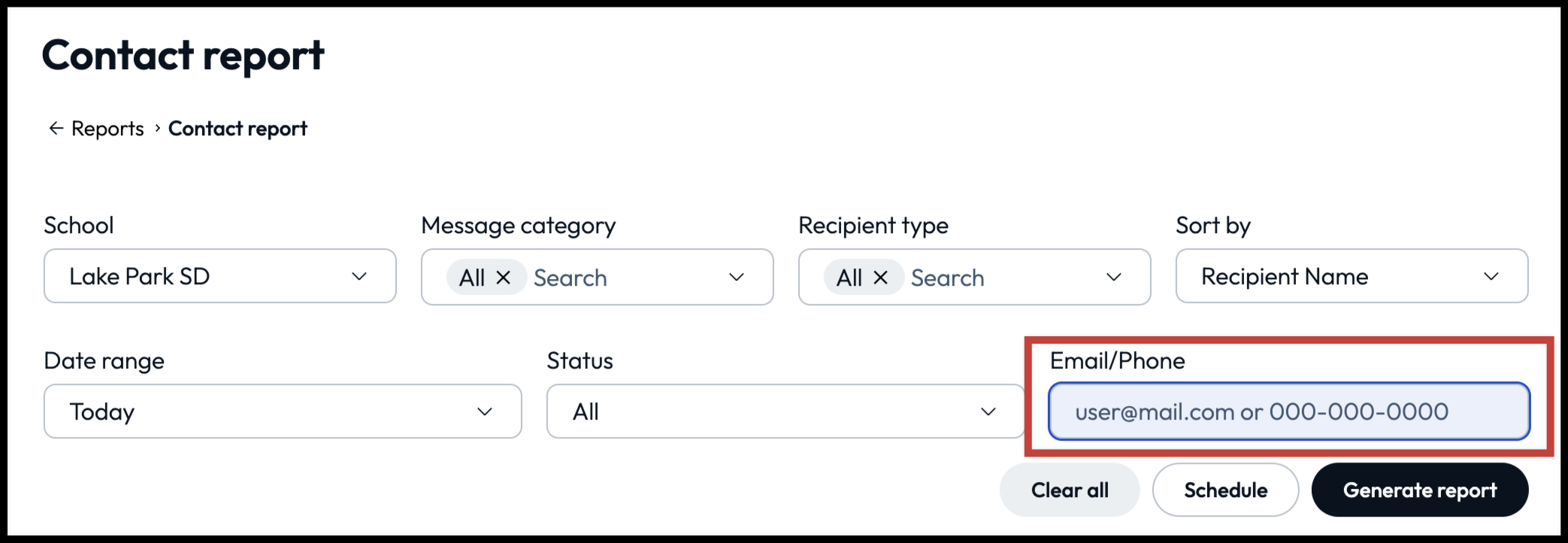Click the Schedule button

(1225, 490)
